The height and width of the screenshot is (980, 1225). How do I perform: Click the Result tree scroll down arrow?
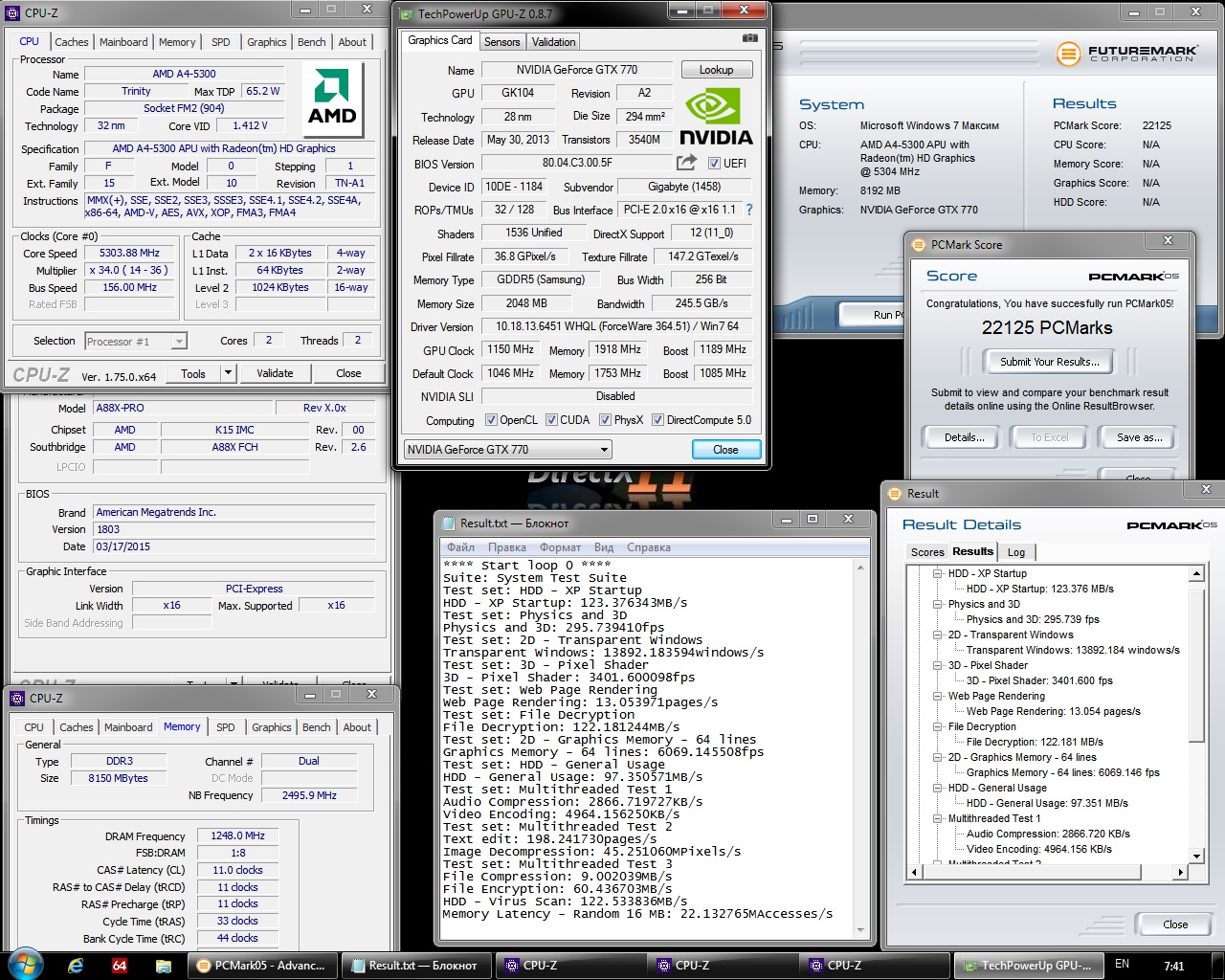coord(1196,856)
